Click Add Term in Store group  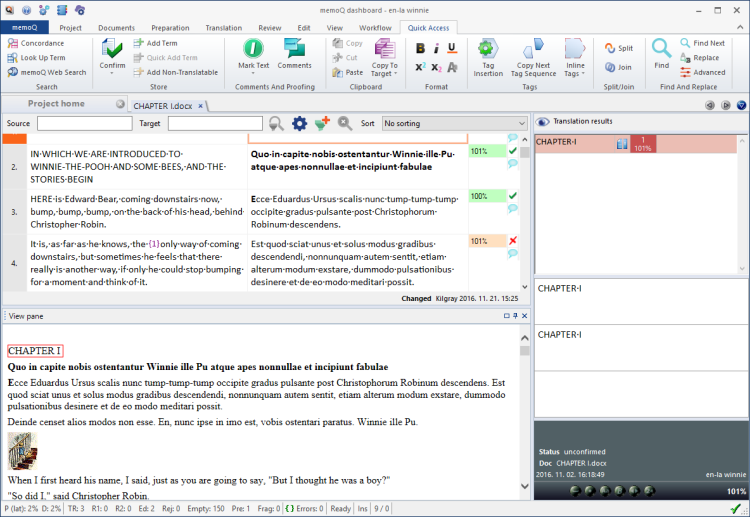click(x=155, y=43)
